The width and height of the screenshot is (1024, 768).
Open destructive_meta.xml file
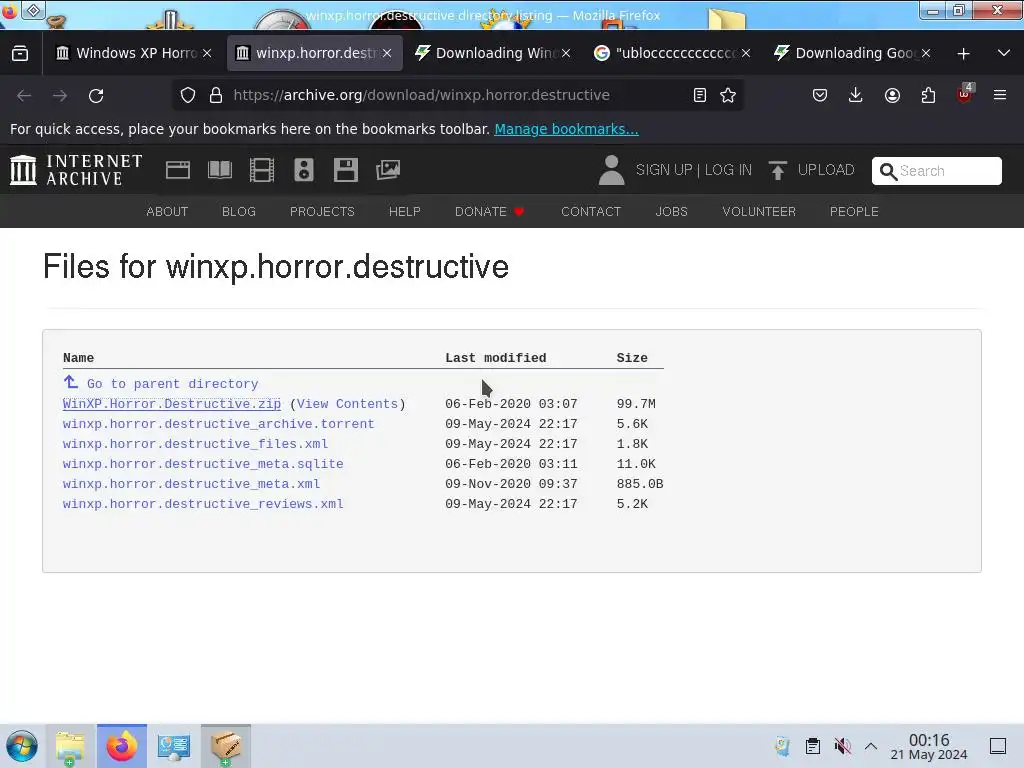click(x=191, y=484)
